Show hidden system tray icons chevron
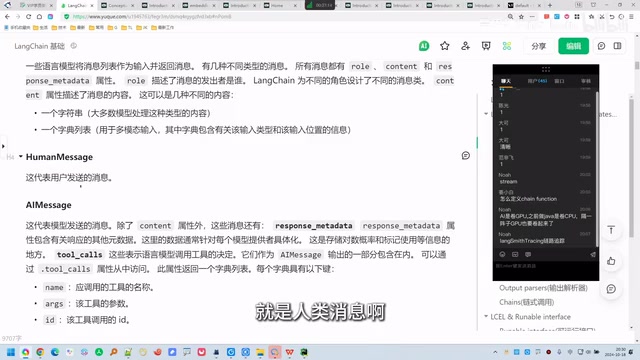This screenshot has width=640, height=360. point(495,352)
